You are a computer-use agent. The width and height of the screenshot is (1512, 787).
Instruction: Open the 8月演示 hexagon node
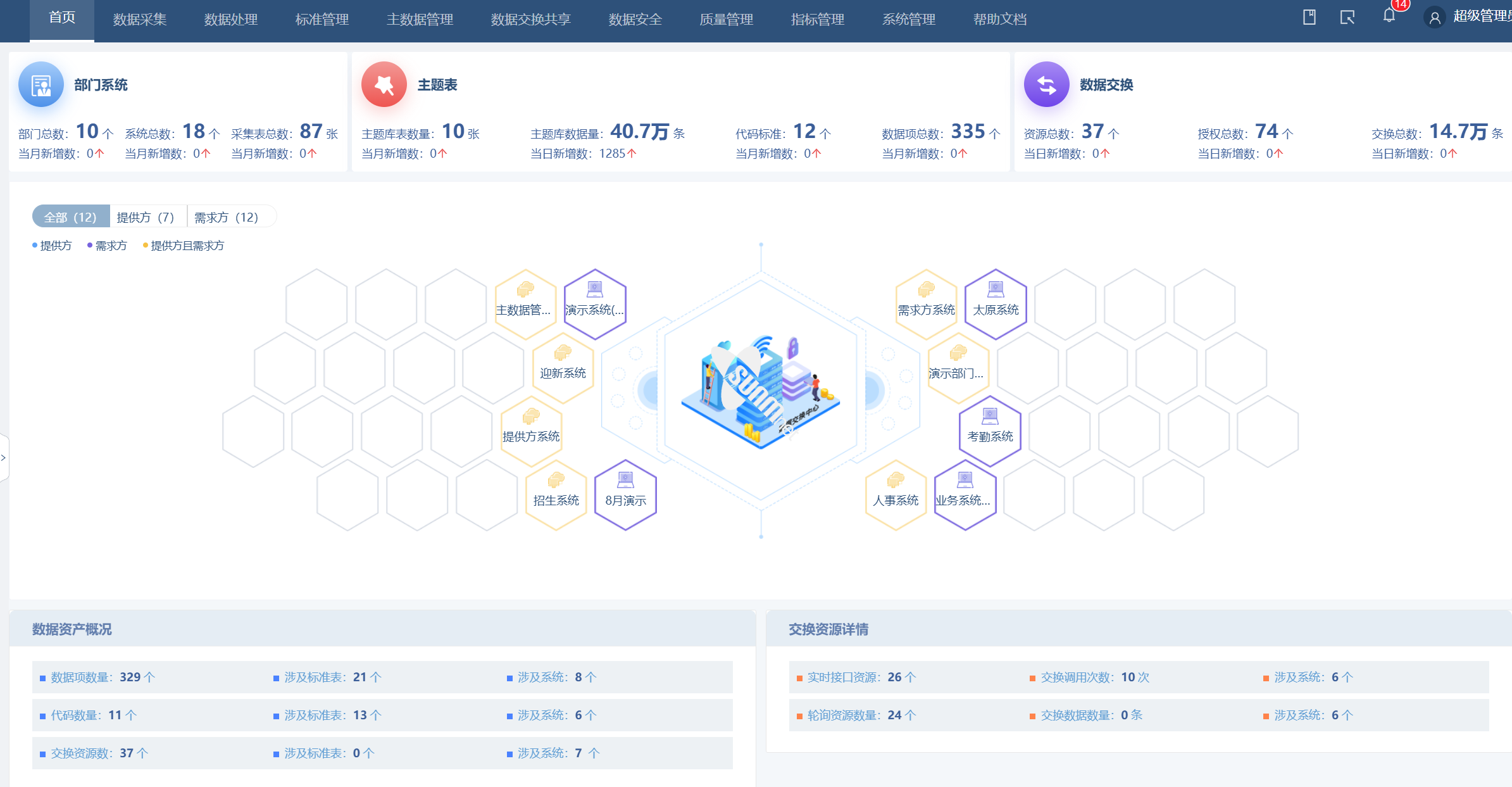(625, 494)
